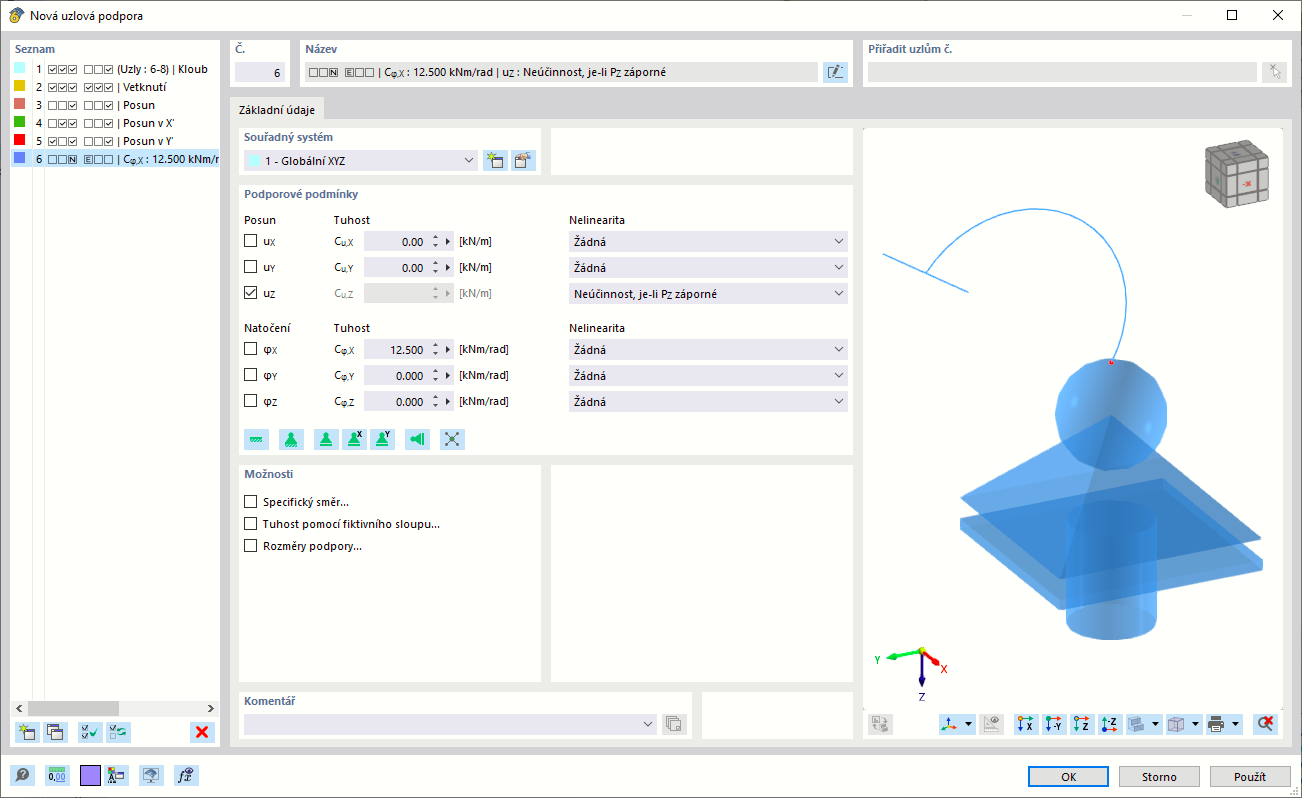Select the Základní údaje tab
The image size is (1302, 800).
275,109
